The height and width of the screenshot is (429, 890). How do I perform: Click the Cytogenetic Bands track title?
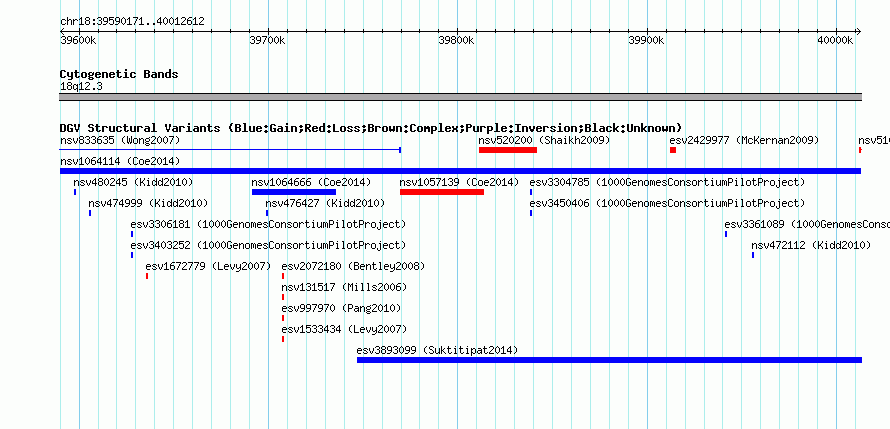[119, 74]
